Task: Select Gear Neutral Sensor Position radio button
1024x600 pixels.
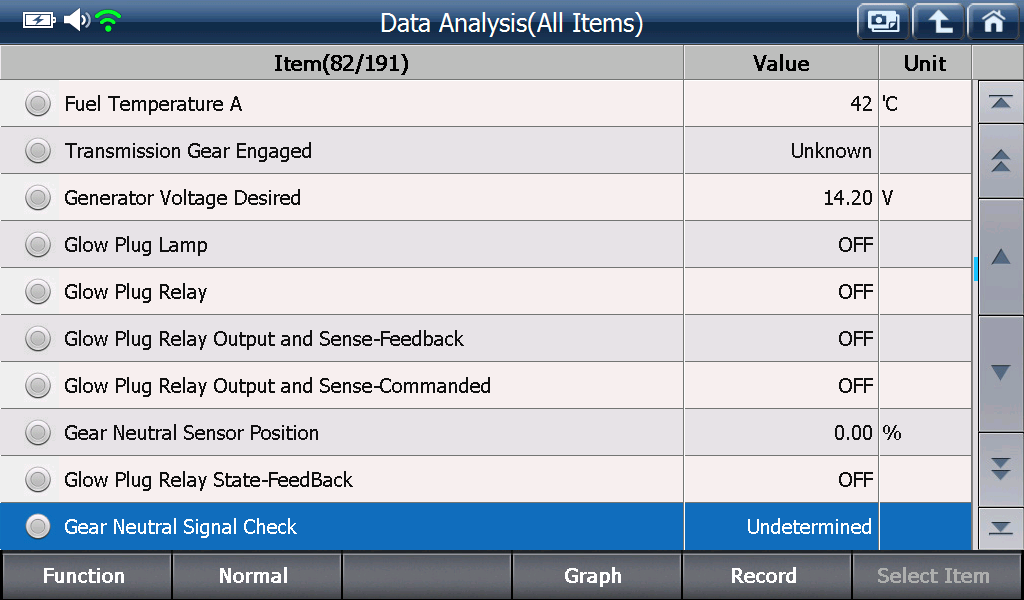Action: coord(38,433)
